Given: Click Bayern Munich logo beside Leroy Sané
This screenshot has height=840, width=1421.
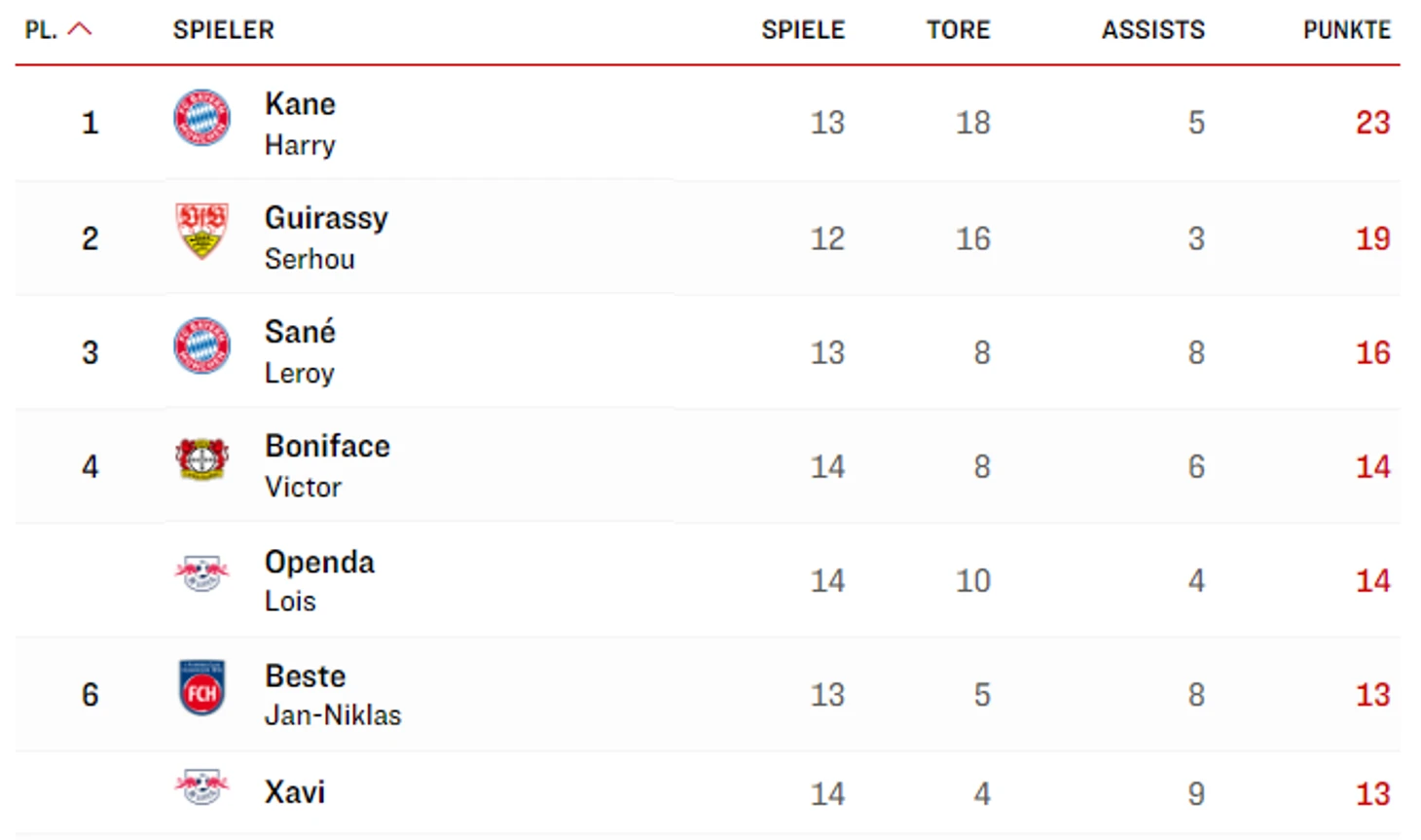Looking at the screenshot, I should 201,346.
